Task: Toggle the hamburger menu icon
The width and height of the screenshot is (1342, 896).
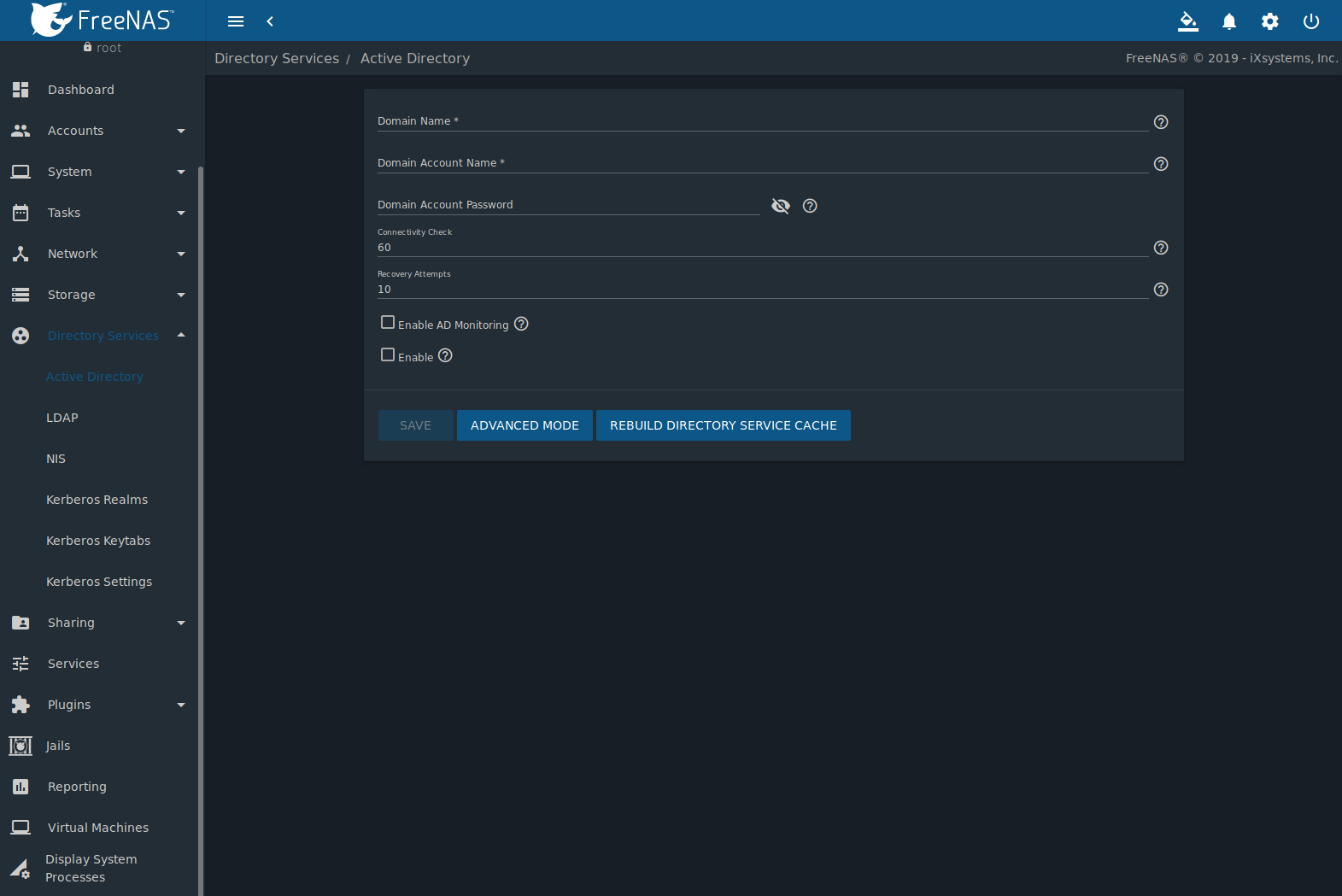Action: coord(236,21)
